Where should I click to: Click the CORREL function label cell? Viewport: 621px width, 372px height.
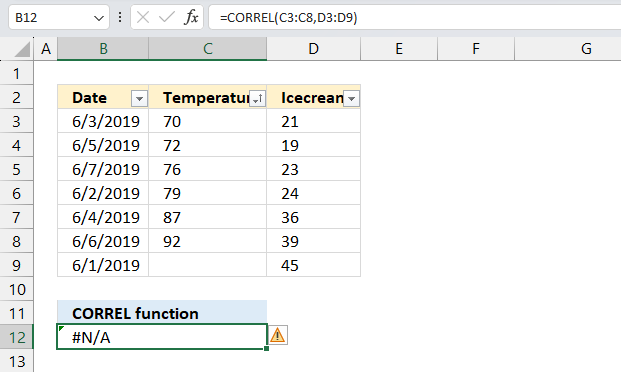(x=162, y=313)
